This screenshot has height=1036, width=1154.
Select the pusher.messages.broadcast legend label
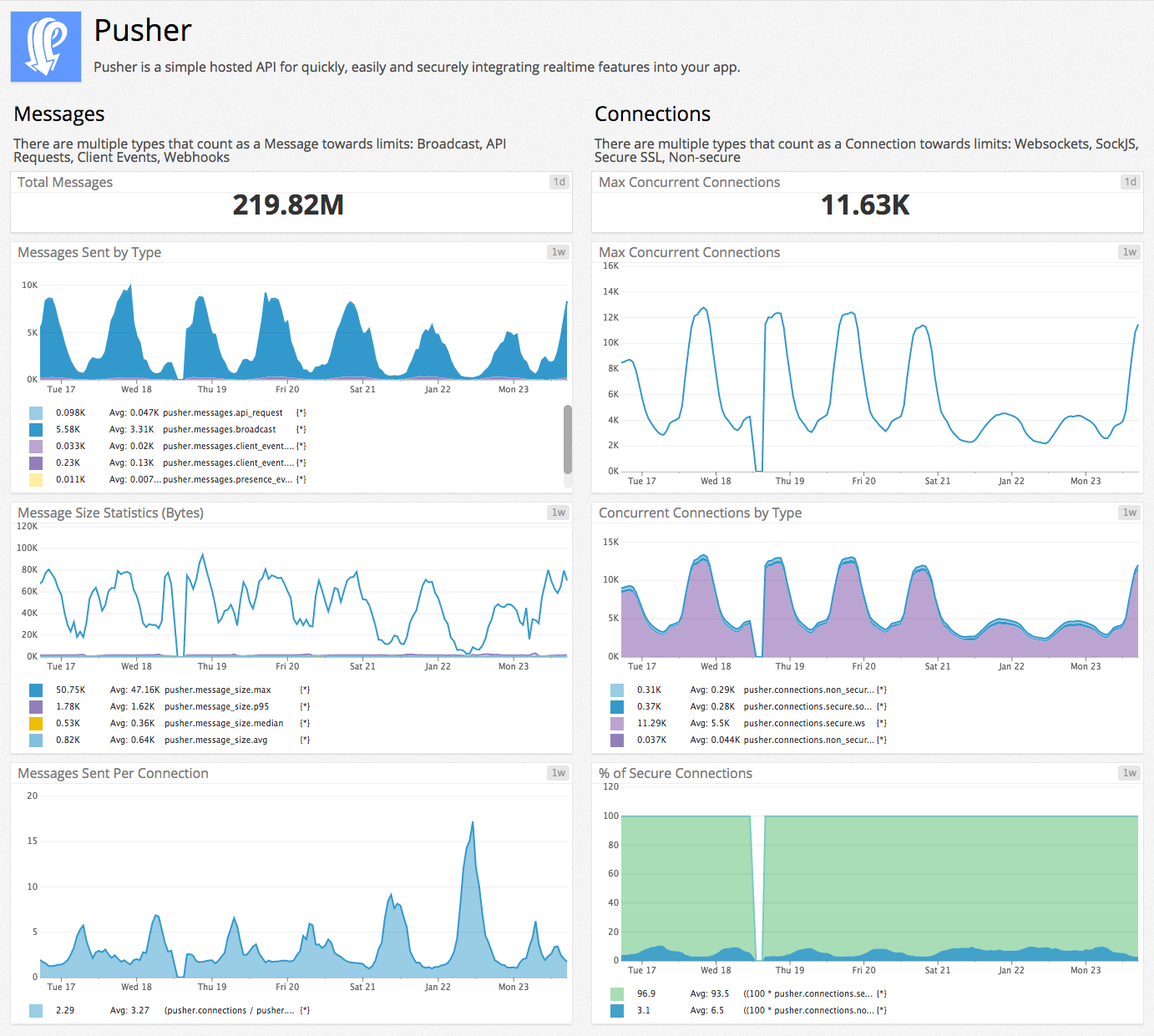tap(219, 429)
